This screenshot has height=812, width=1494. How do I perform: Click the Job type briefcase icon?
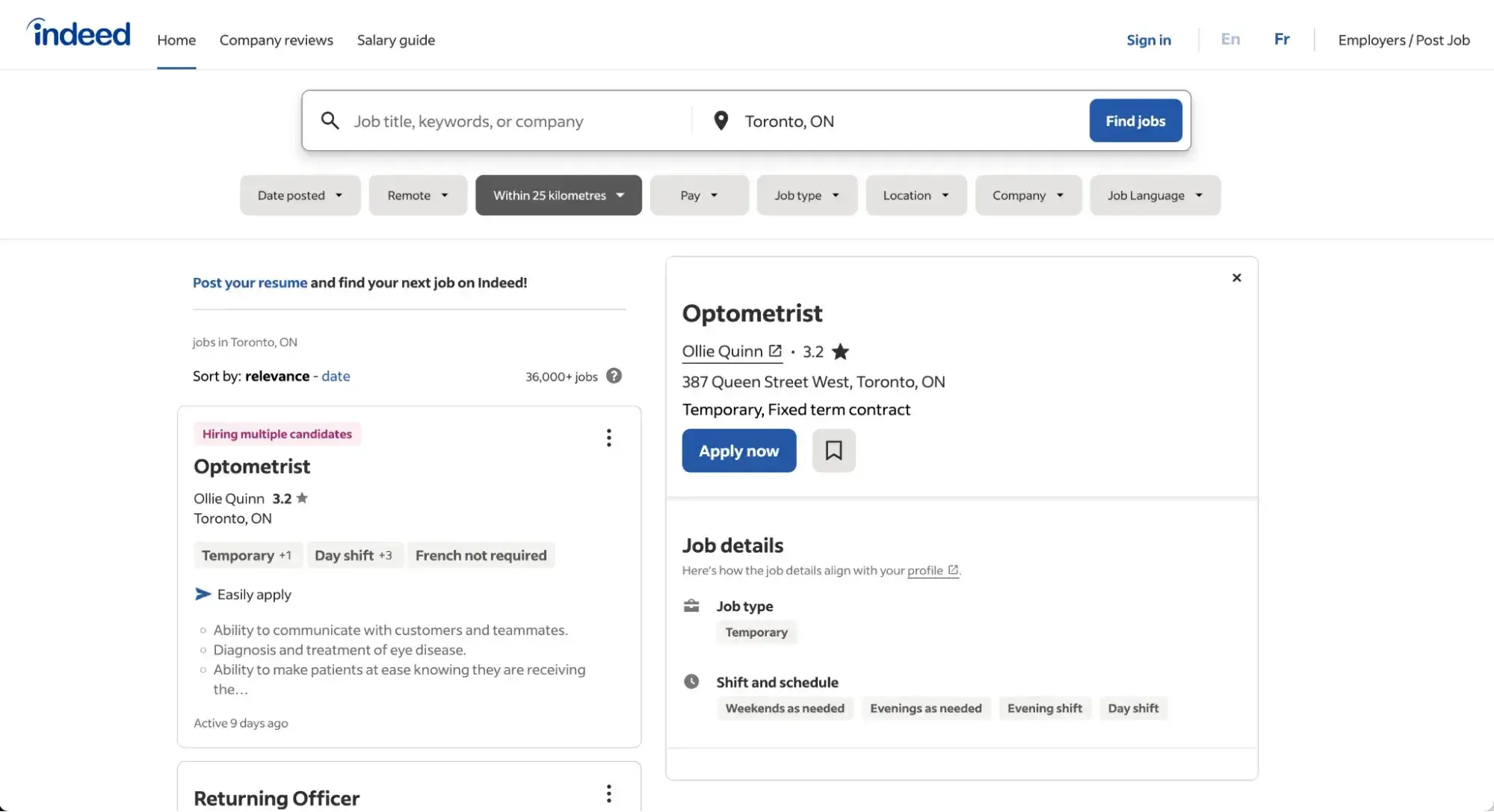(x=691, y=606)
